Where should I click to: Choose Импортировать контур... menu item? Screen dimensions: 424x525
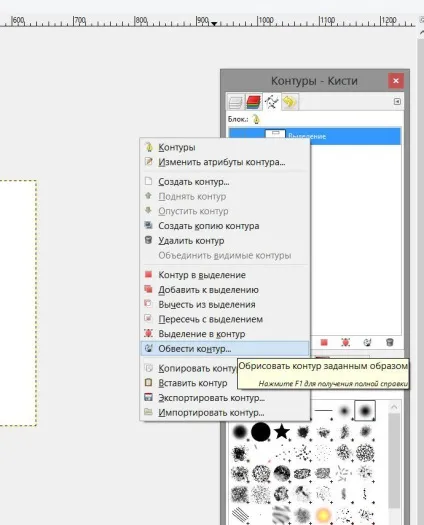tap(225, 412)
